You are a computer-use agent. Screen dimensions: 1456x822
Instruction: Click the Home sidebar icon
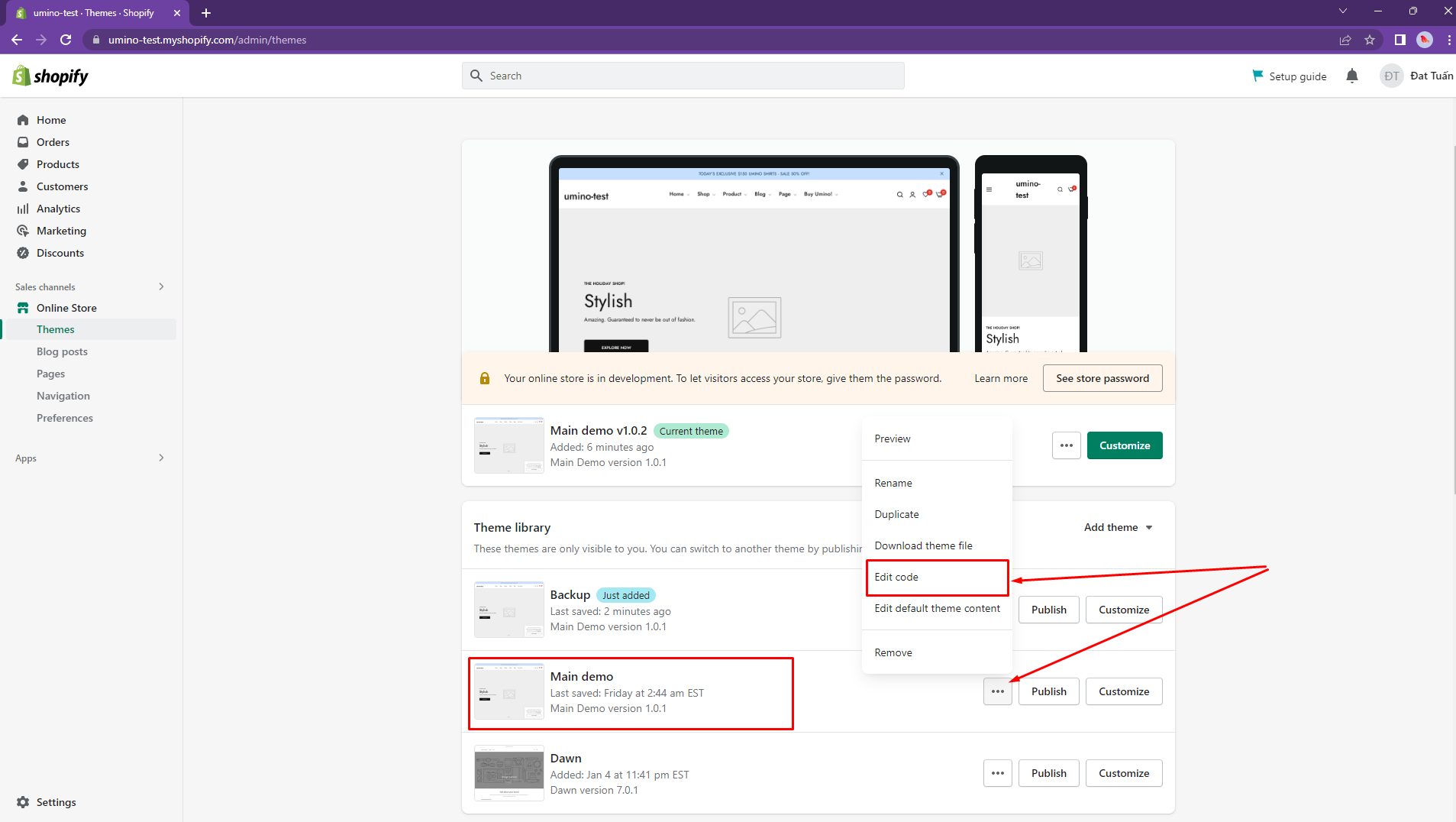click(x=23, y=120)
